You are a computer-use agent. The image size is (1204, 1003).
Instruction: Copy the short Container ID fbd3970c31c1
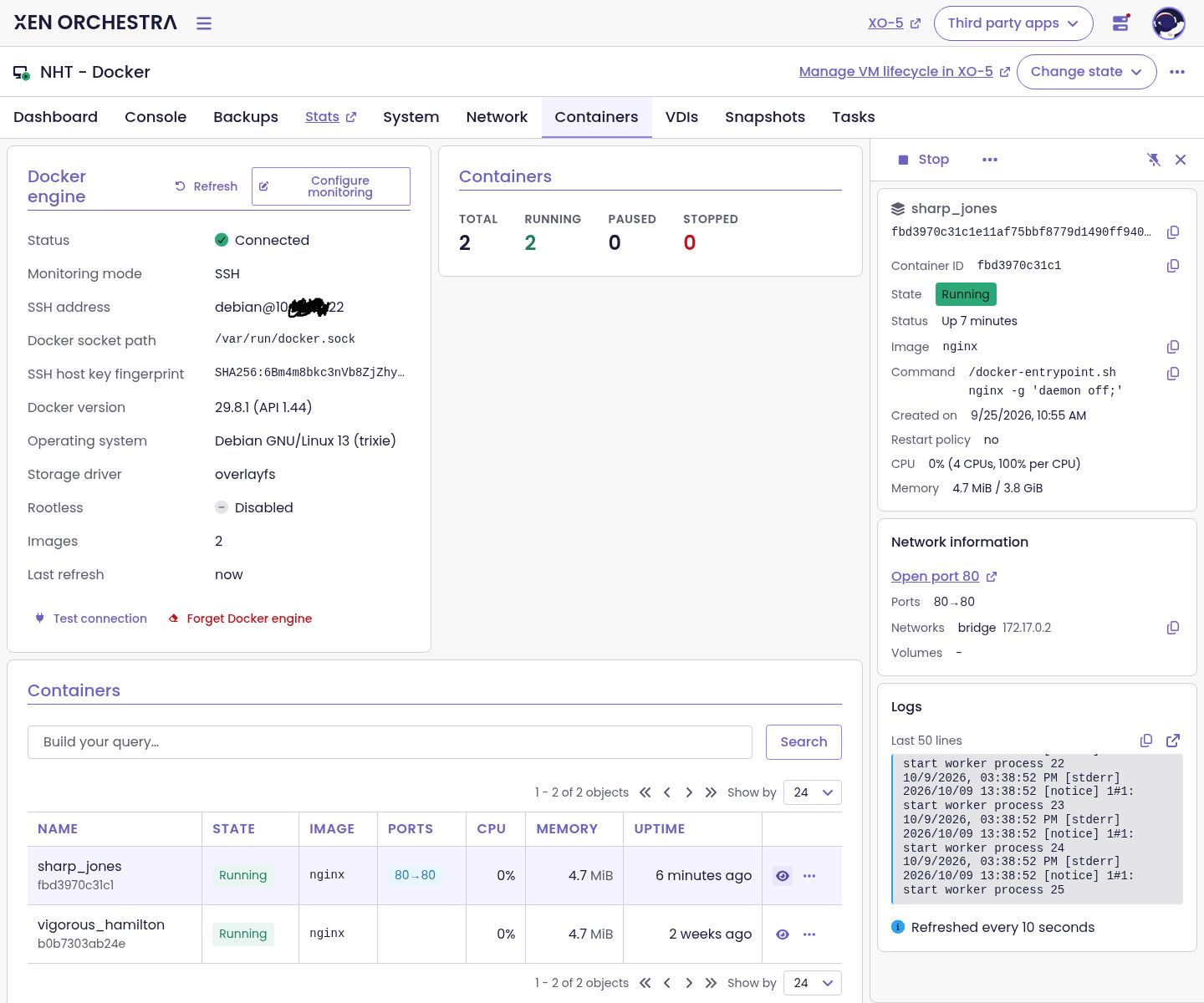(x=1173, y=266)
